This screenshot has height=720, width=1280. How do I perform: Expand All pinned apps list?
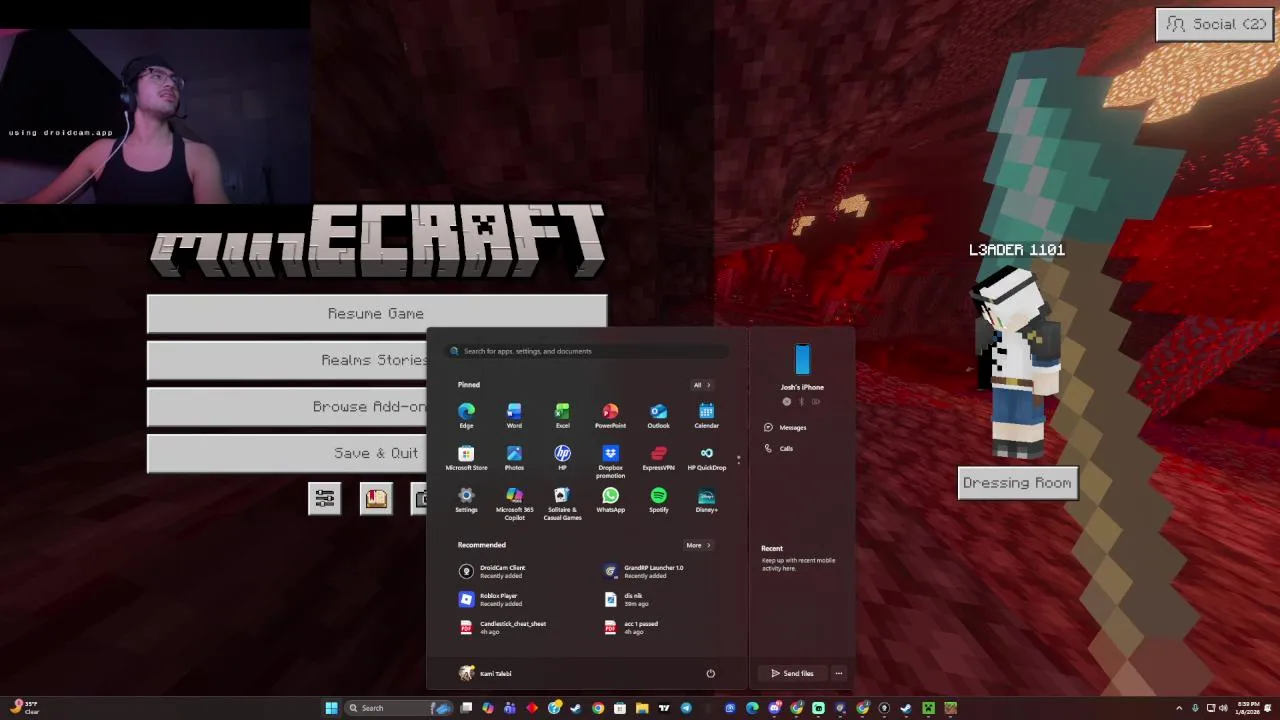(702, 385)
